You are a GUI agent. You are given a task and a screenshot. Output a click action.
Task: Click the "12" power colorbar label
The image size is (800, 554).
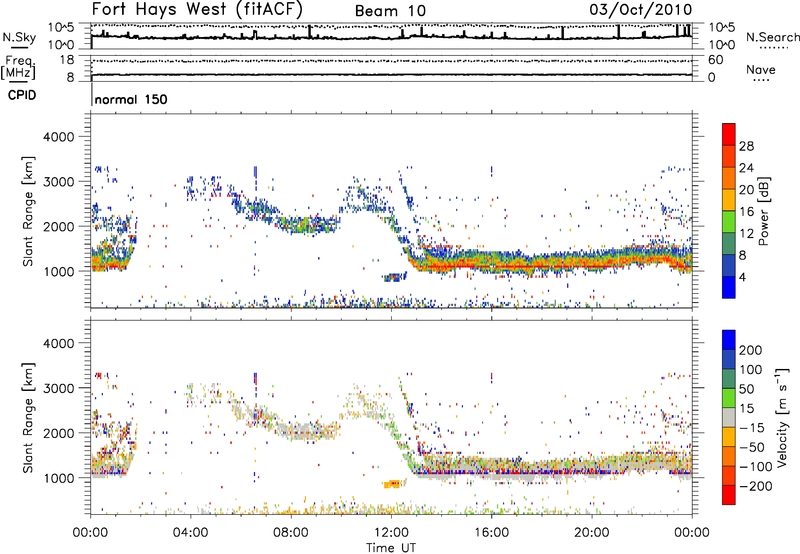(746, 234)
